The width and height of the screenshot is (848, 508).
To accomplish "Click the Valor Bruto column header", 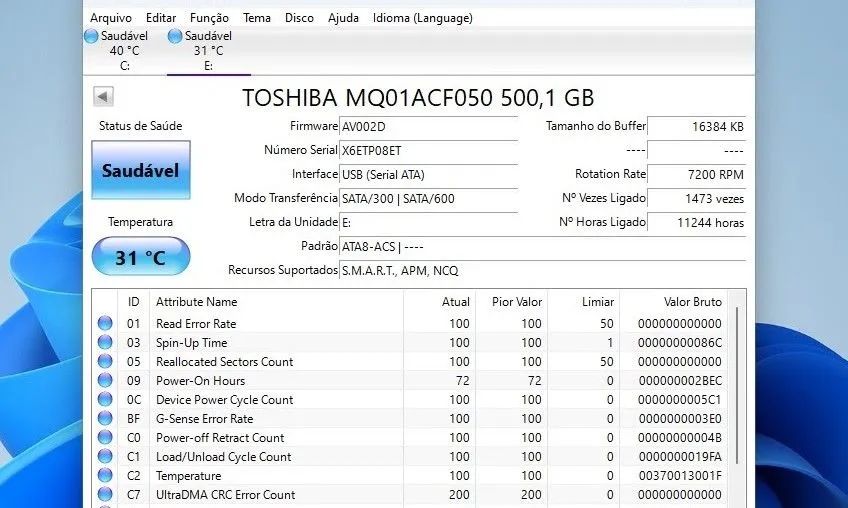I will point(673,302).
